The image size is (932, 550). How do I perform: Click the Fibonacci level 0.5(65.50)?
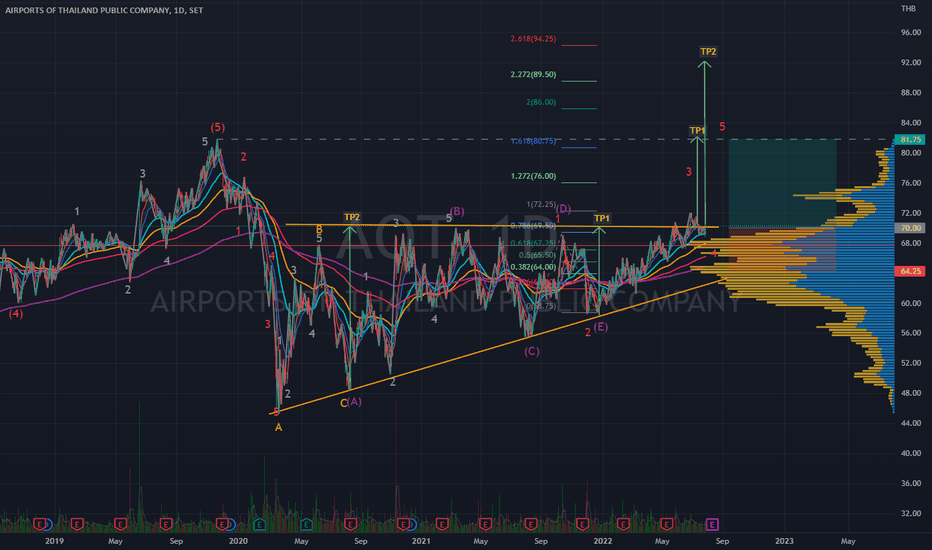click(537, 255)
